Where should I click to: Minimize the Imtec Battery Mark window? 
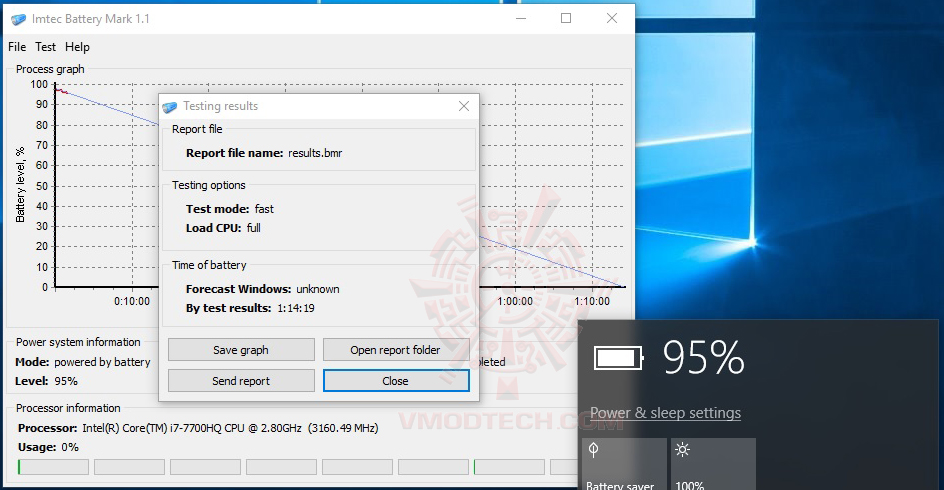(x=521, y=19)
